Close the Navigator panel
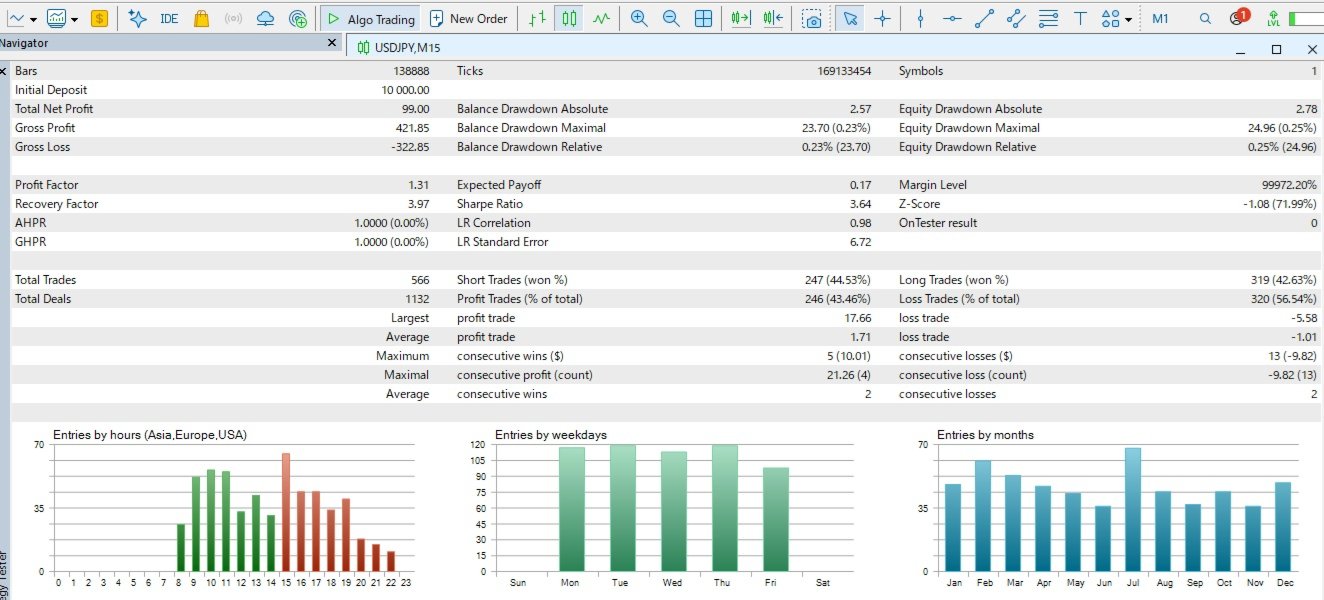 [333, 43]
